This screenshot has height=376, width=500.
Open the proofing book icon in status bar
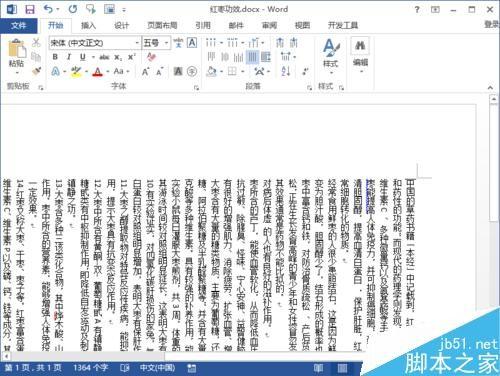coord(124,368)
